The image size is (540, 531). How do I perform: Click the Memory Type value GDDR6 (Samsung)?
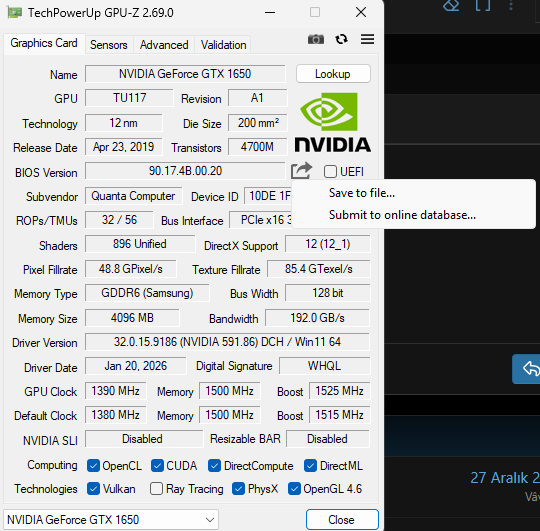pyautogui.click(x=147, y=293)
